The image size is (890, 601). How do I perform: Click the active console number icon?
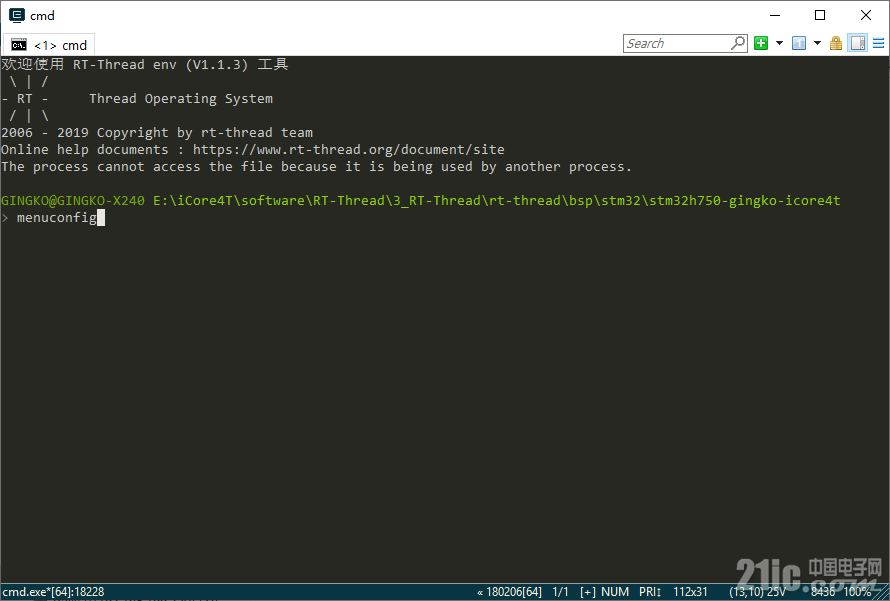[x=799, y=43]
